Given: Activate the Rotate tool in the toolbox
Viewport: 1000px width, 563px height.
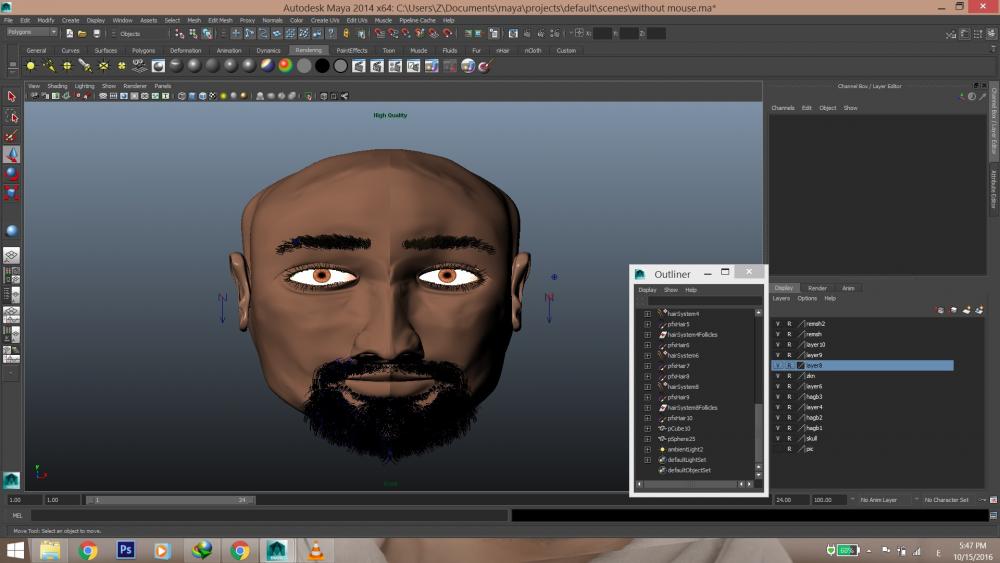Looking at the screenshot, I should pos(11,173).
